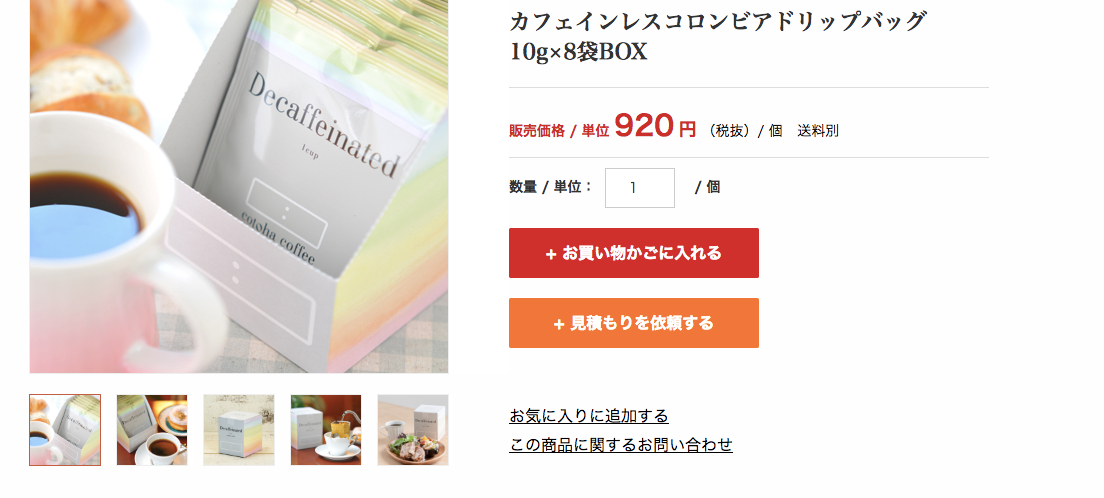Select thumbnail of the white box alone

(x=239, y=430)
